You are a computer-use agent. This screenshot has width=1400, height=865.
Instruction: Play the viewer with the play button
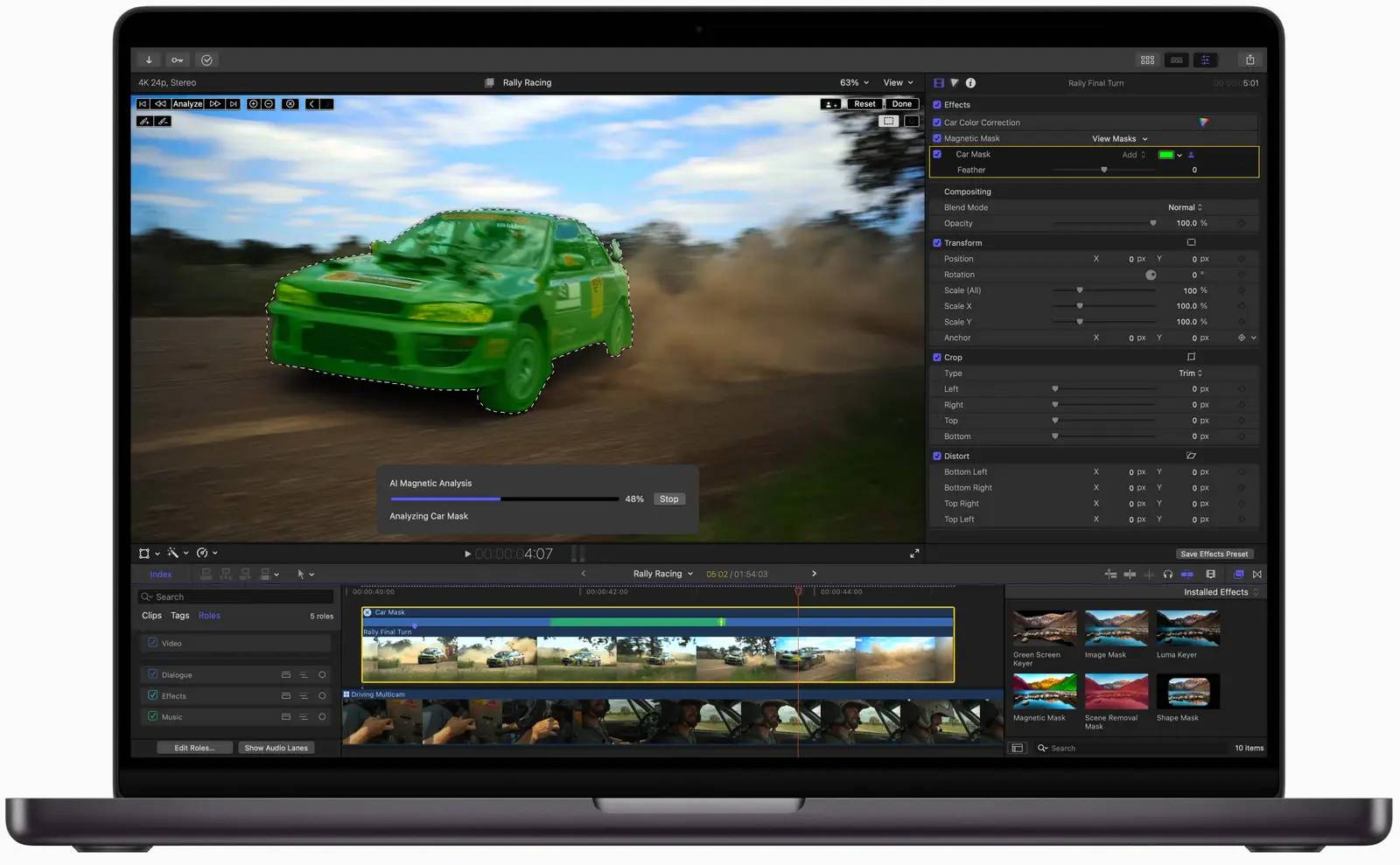468,554
